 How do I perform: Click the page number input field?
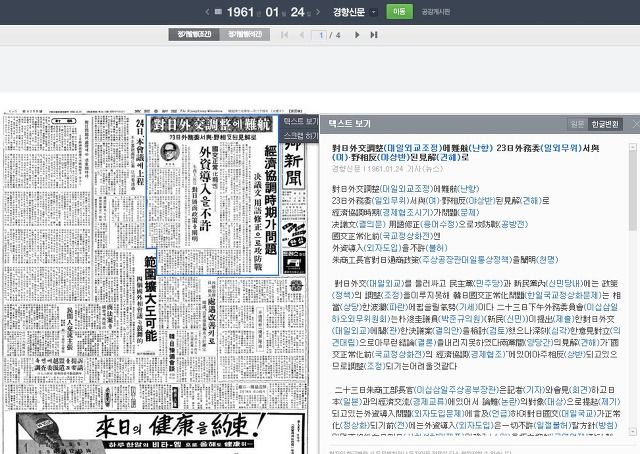[x=319, y=35]
